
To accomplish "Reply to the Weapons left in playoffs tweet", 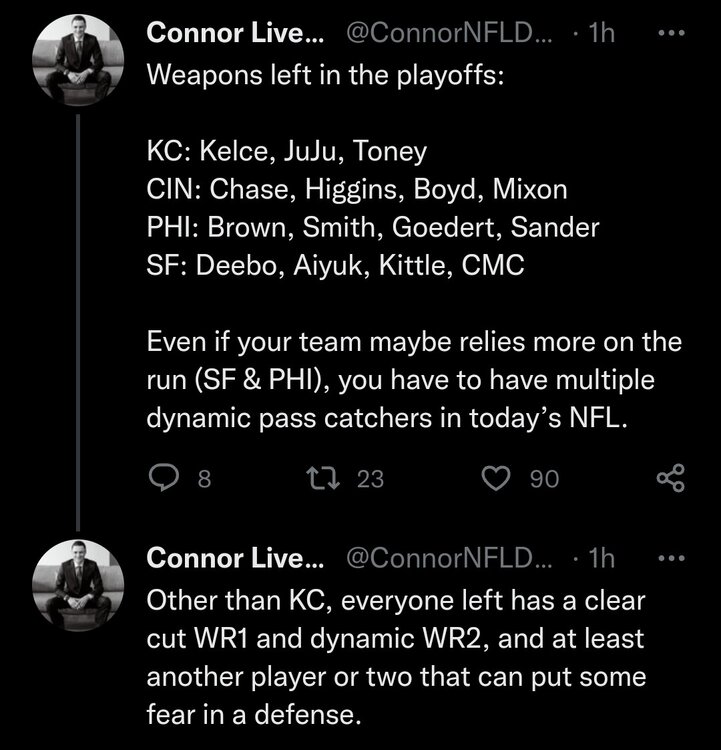I will pos(162,480).
